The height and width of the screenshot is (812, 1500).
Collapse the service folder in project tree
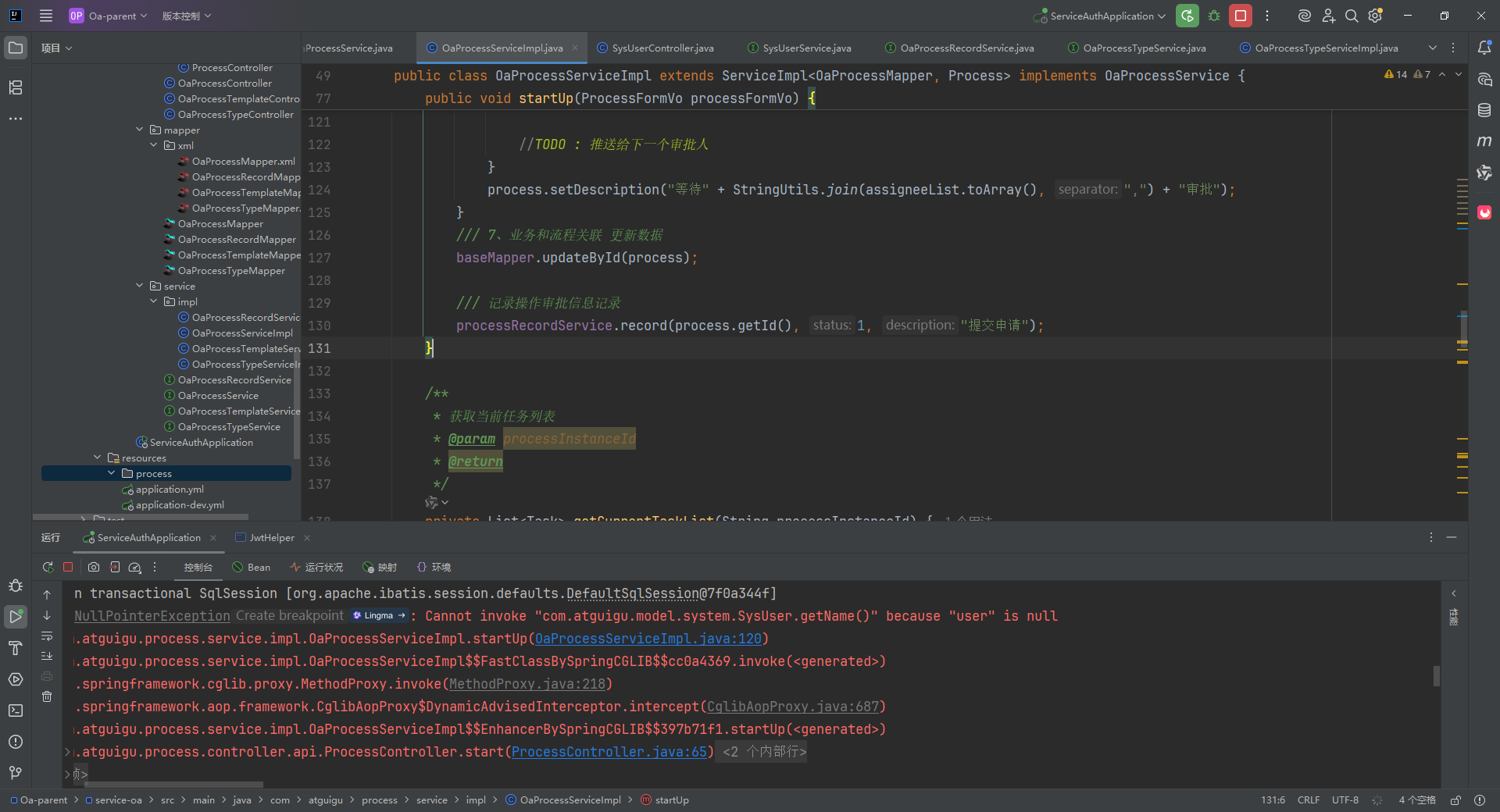(x=140, y=286)
